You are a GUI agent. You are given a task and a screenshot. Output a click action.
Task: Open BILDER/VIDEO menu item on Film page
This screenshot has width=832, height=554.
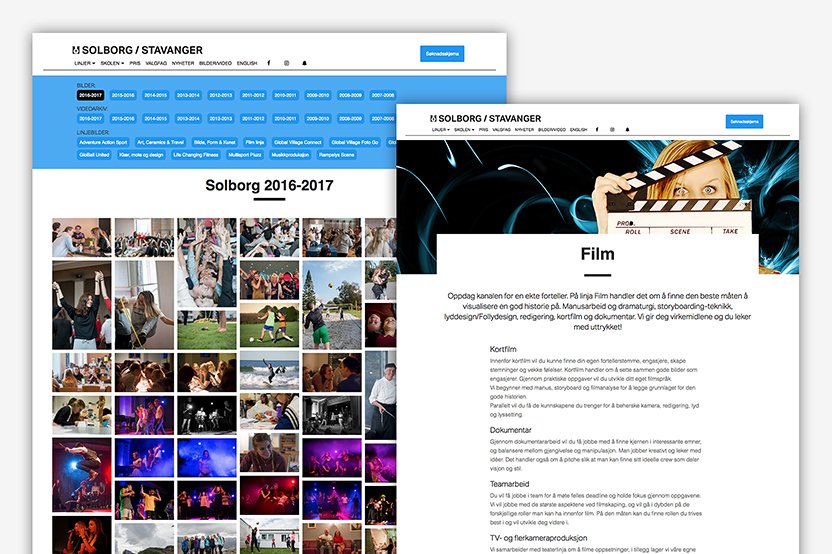pos(552,129)
